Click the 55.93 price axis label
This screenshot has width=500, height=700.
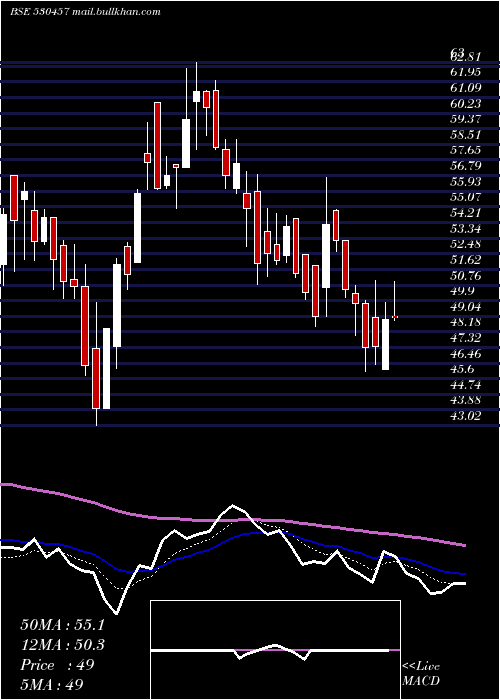(x=466, y=182)
